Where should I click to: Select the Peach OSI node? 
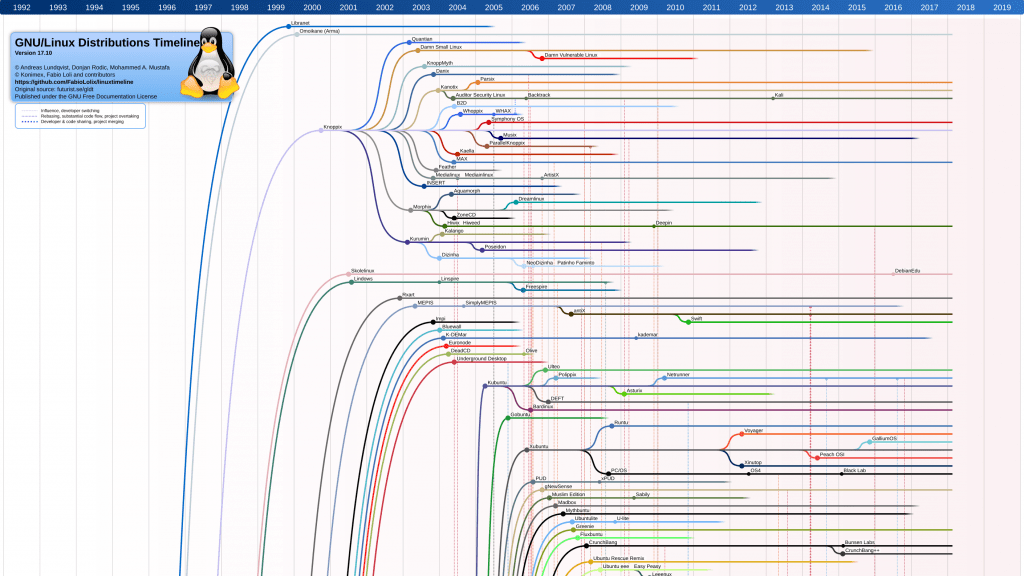click(x=830, y=455)
